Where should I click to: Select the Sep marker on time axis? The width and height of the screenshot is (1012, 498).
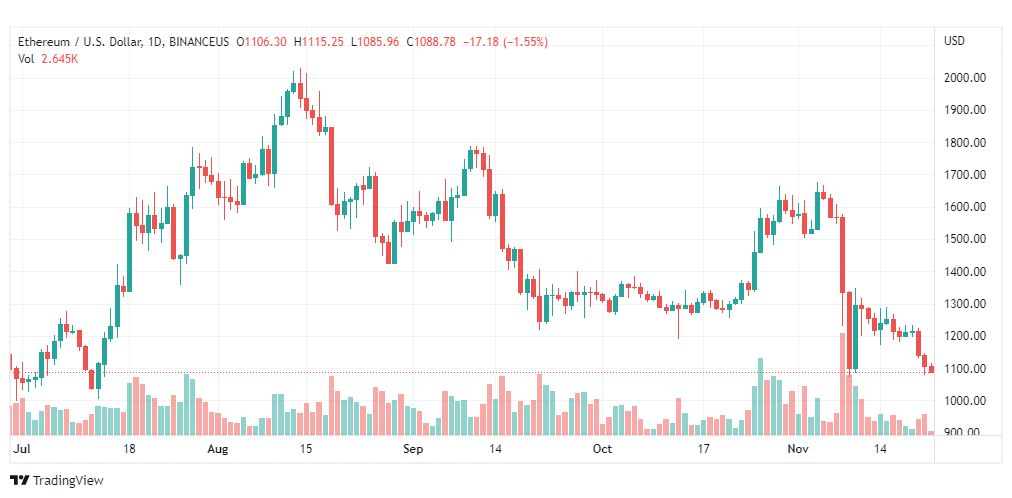coord(415,450)
